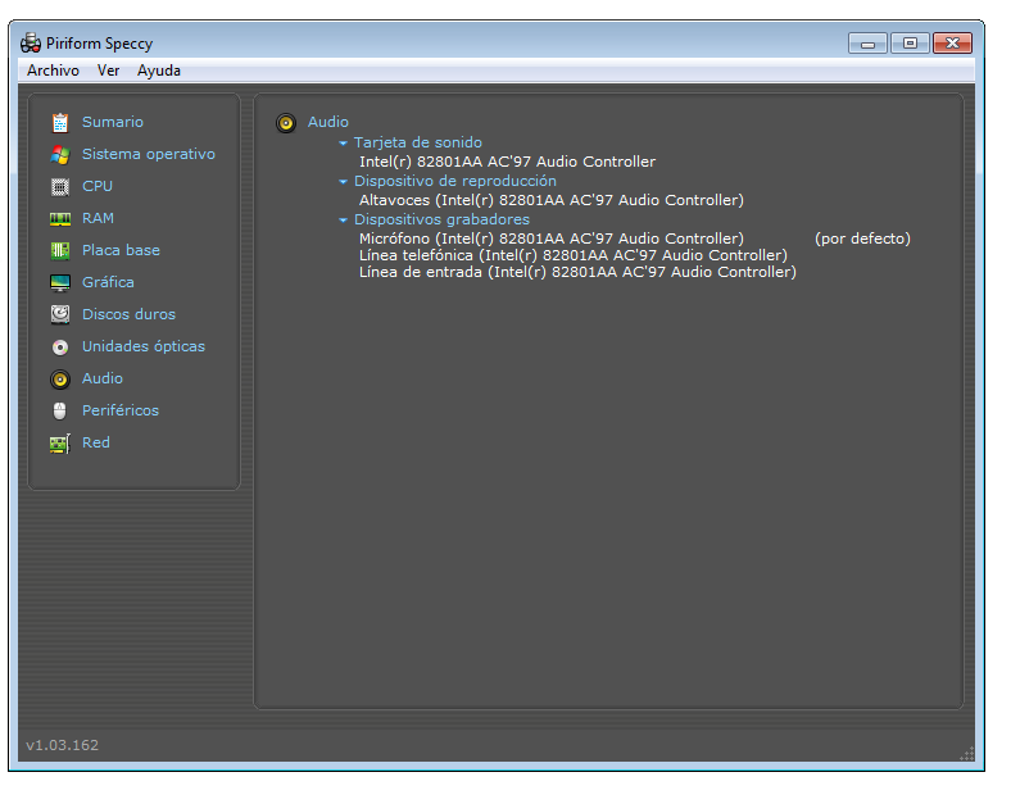The width and height of the screenshot is (1020, 804).
Task: Select the Micrófono recording device entry
Action: pyautogui.click(x=552, y=239)
